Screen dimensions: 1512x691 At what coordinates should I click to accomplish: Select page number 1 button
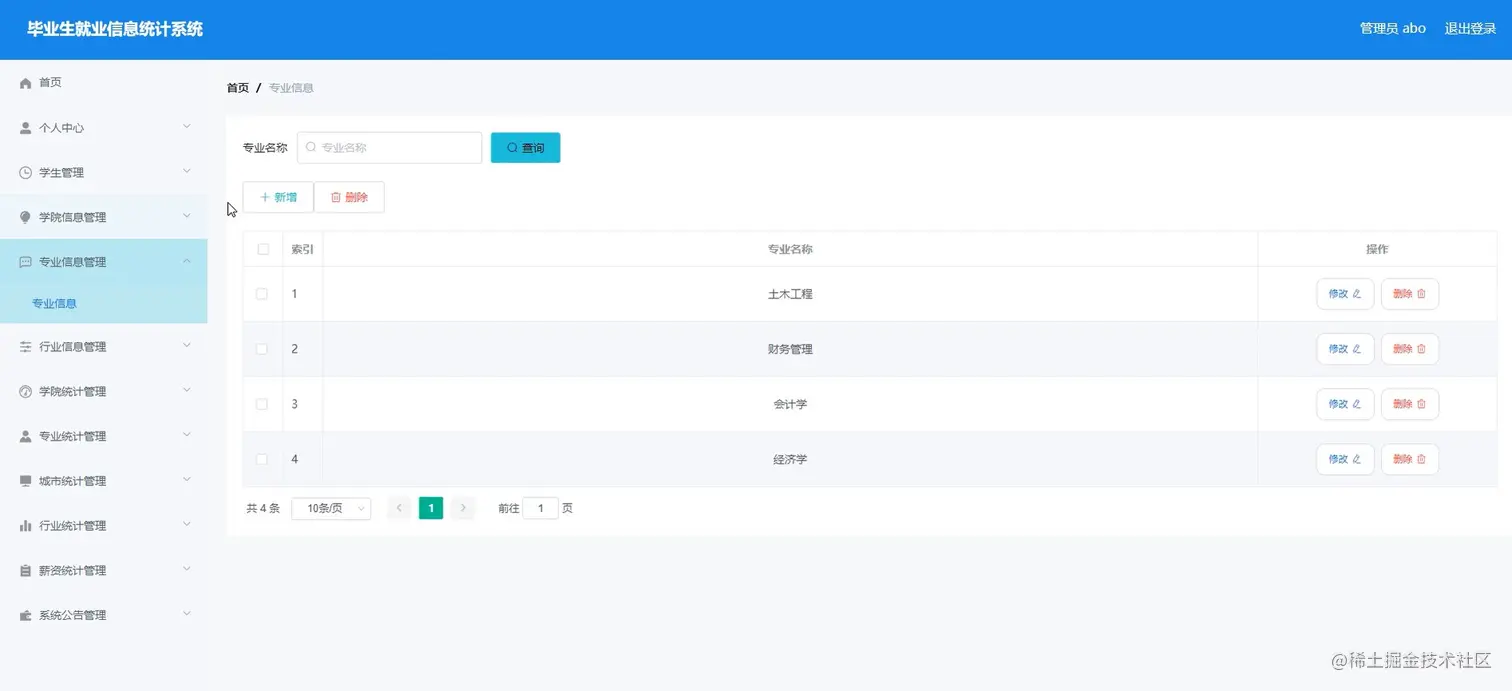pos(431,508)
